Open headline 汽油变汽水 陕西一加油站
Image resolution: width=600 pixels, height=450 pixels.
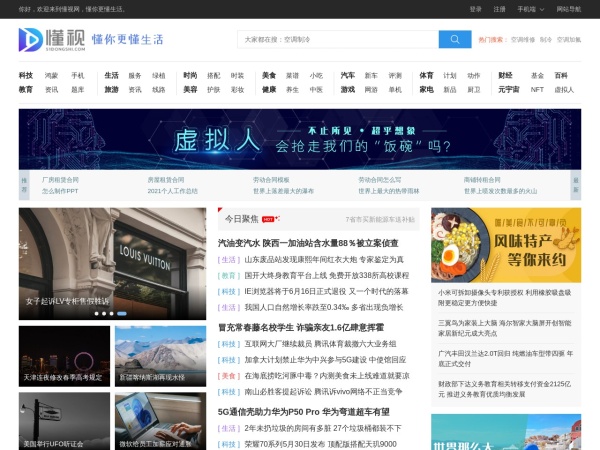click(308, 243)
